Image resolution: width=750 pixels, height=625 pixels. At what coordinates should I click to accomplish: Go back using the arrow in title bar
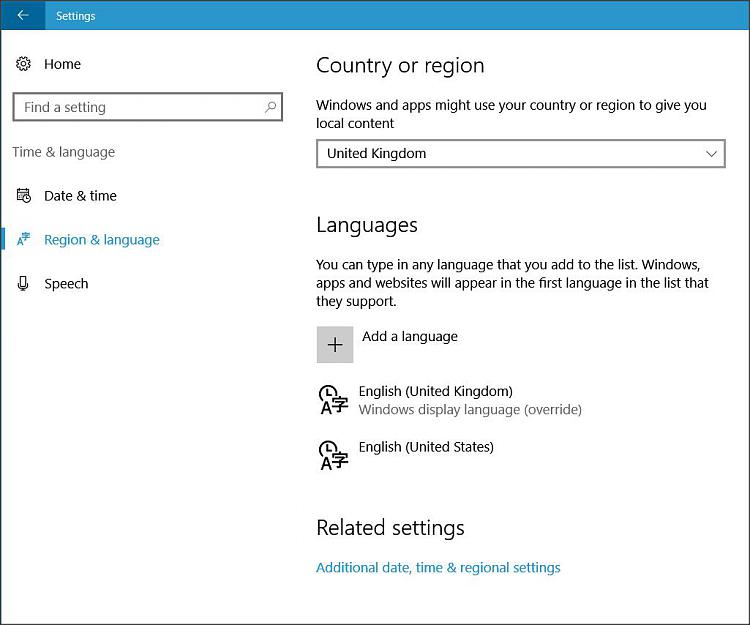click(22, 15)
